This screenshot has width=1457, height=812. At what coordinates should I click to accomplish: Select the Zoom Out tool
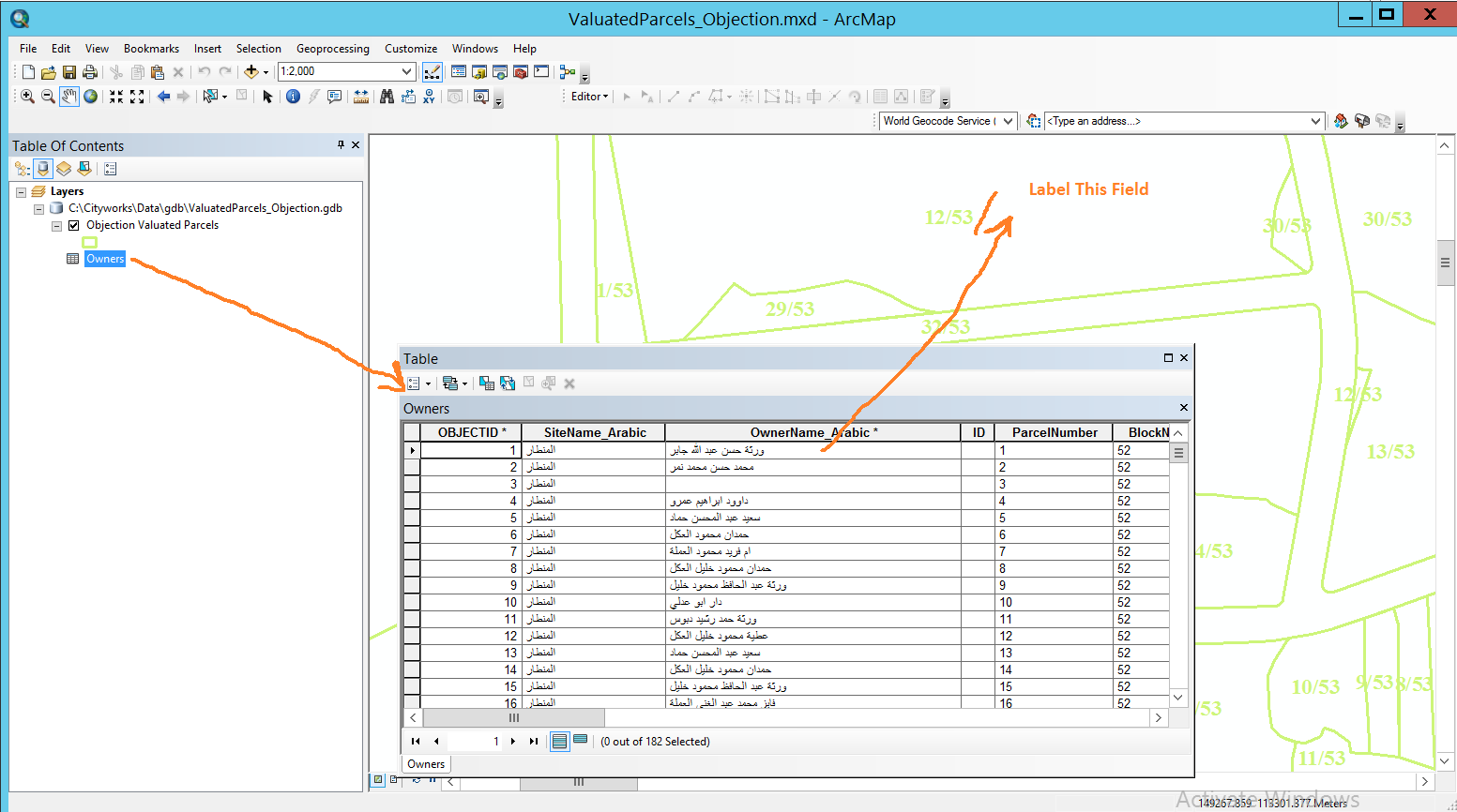tap(49, 97)
